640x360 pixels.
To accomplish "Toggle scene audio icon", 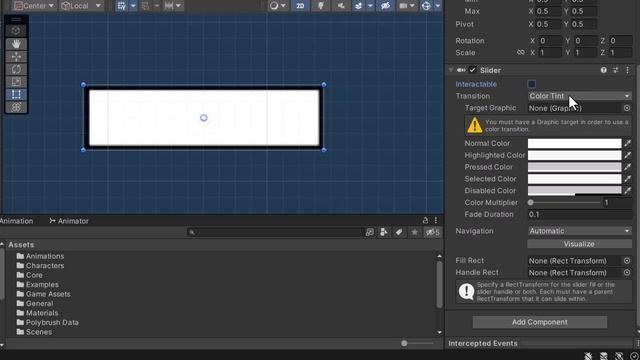I will click(341, 6).
